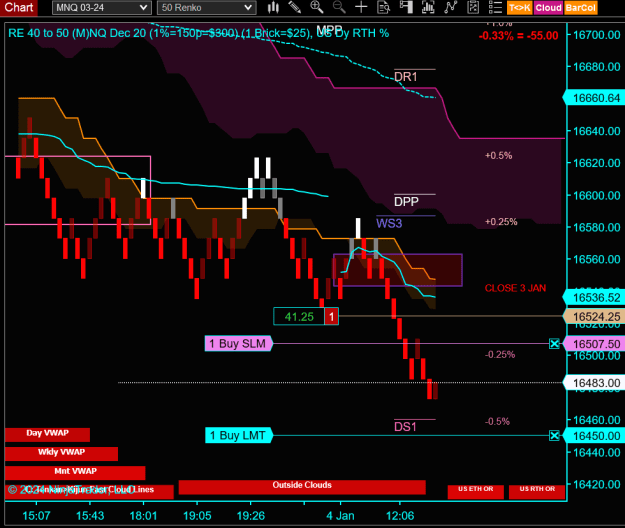The height and width of the screenshot is (528, 625).
Task: Click the position quantity 1 marker
Action: (x=331, y=317)
